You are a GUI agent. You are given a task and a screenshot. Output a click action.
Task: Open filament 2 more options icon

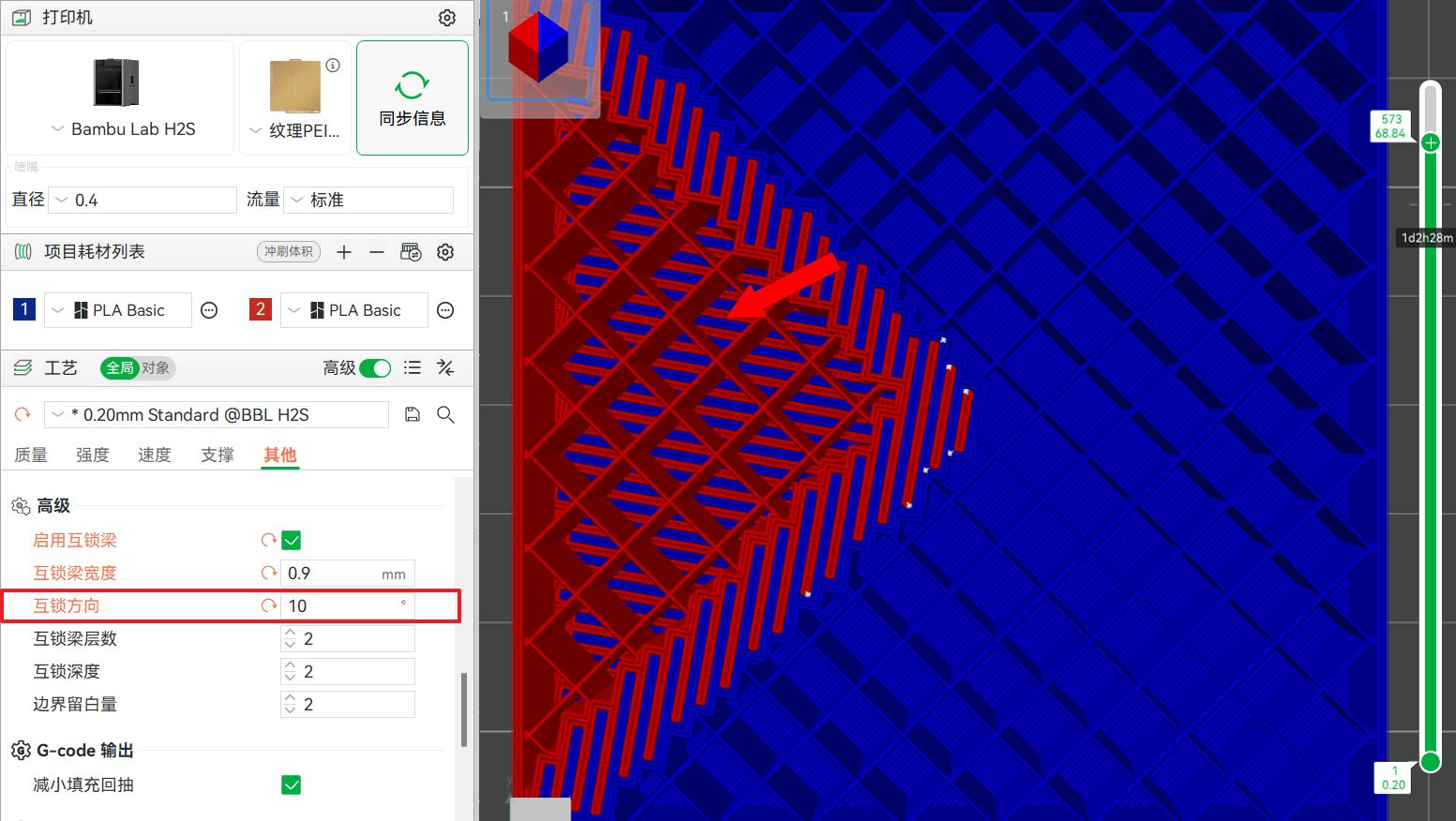click(x=445, y=310)
